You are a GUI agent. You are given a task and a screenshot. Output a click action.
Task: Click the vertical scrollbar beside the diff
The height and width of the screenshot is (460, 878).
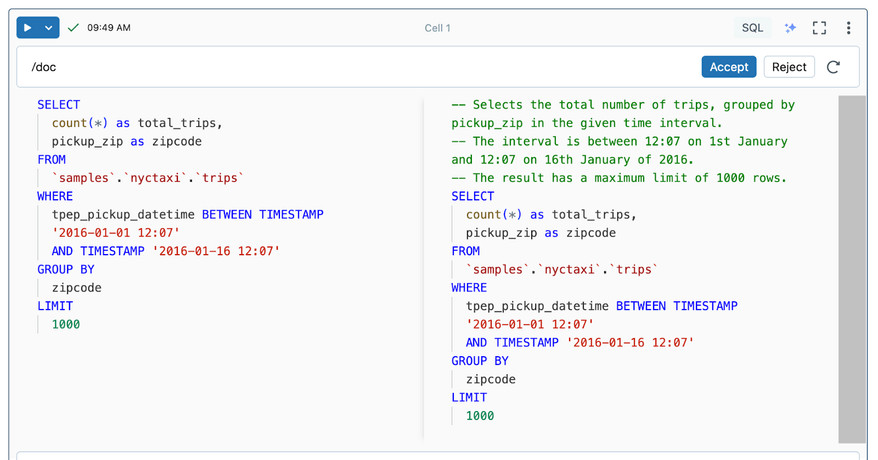(852, 268)
